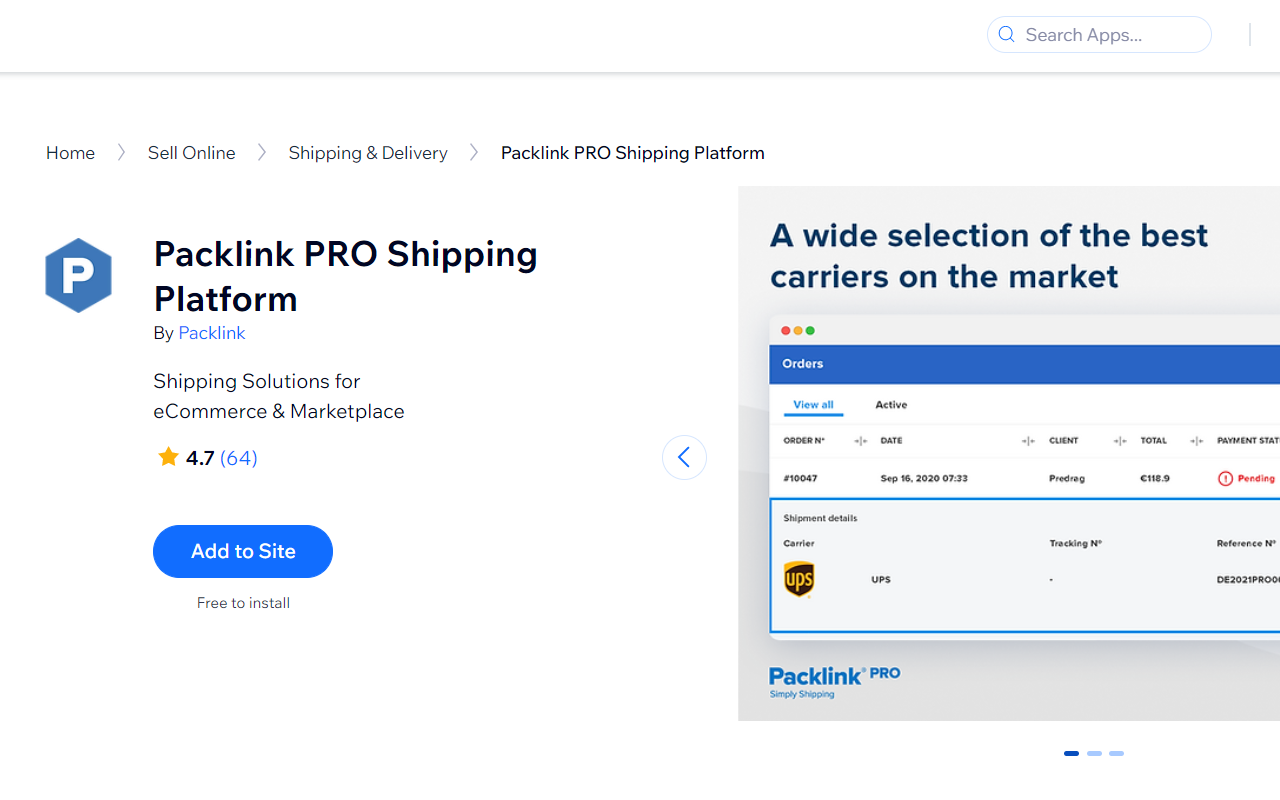Click the yellow star rating icon
1280x800 pixels.
(168, 456)
